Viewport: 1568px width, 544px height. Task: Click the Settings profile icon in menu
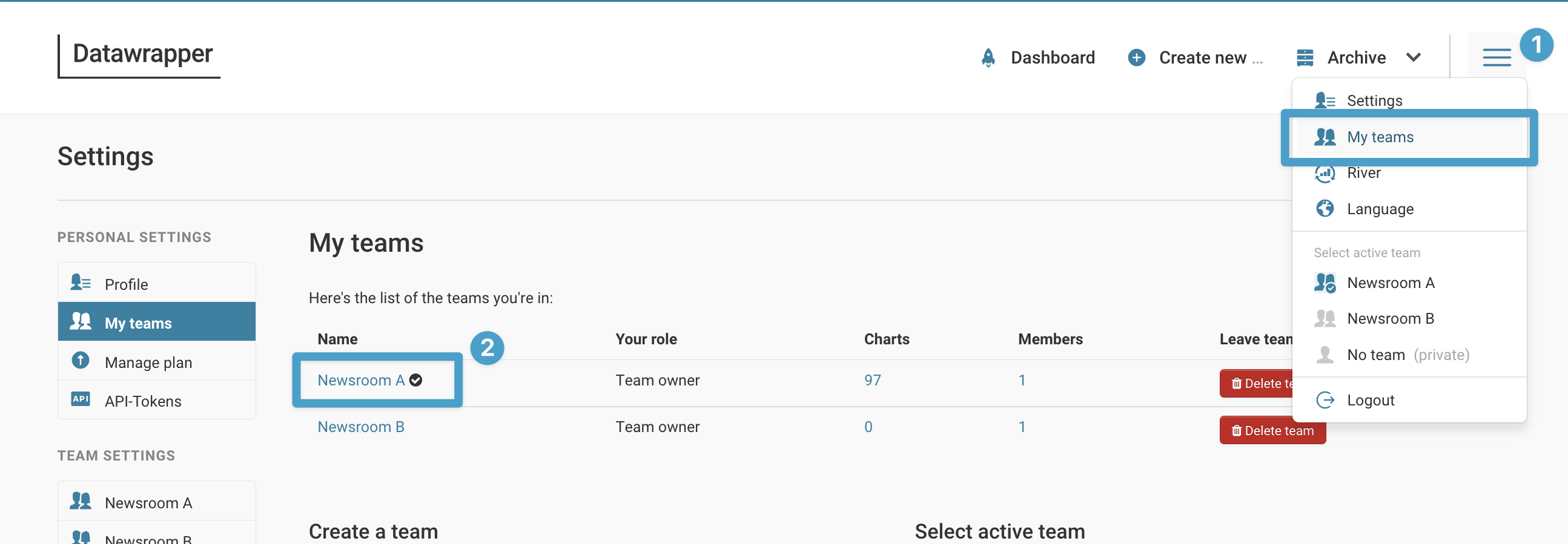tap(1325, 100)
